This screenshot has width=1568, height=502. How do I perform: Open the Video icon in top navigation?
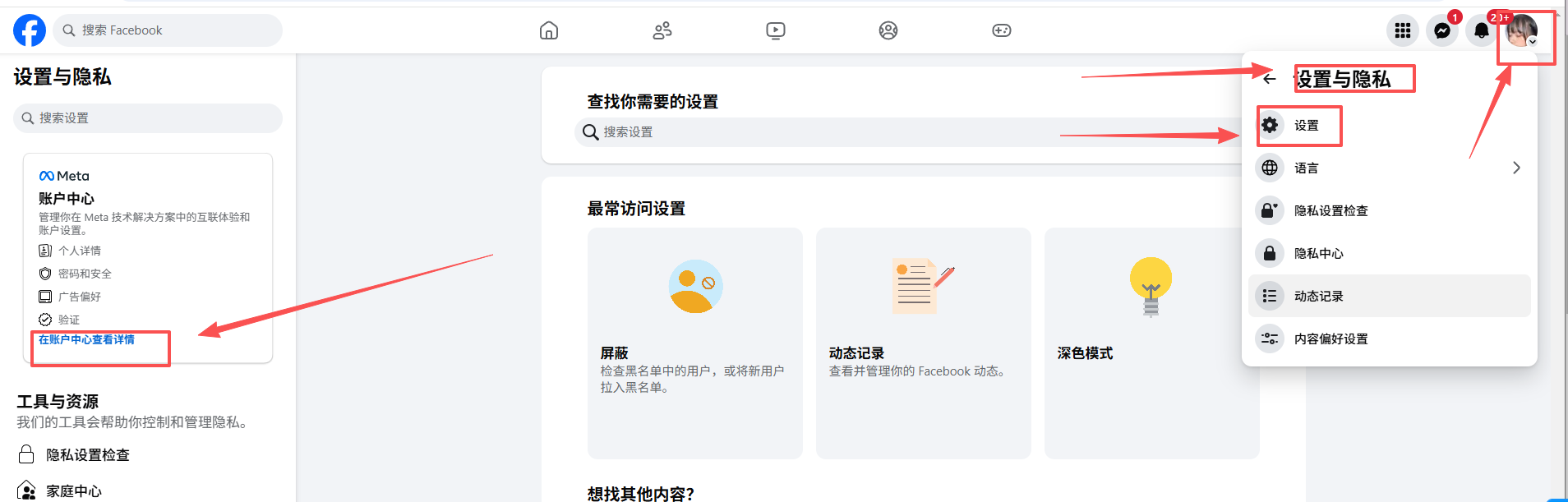tap(775, 30)
